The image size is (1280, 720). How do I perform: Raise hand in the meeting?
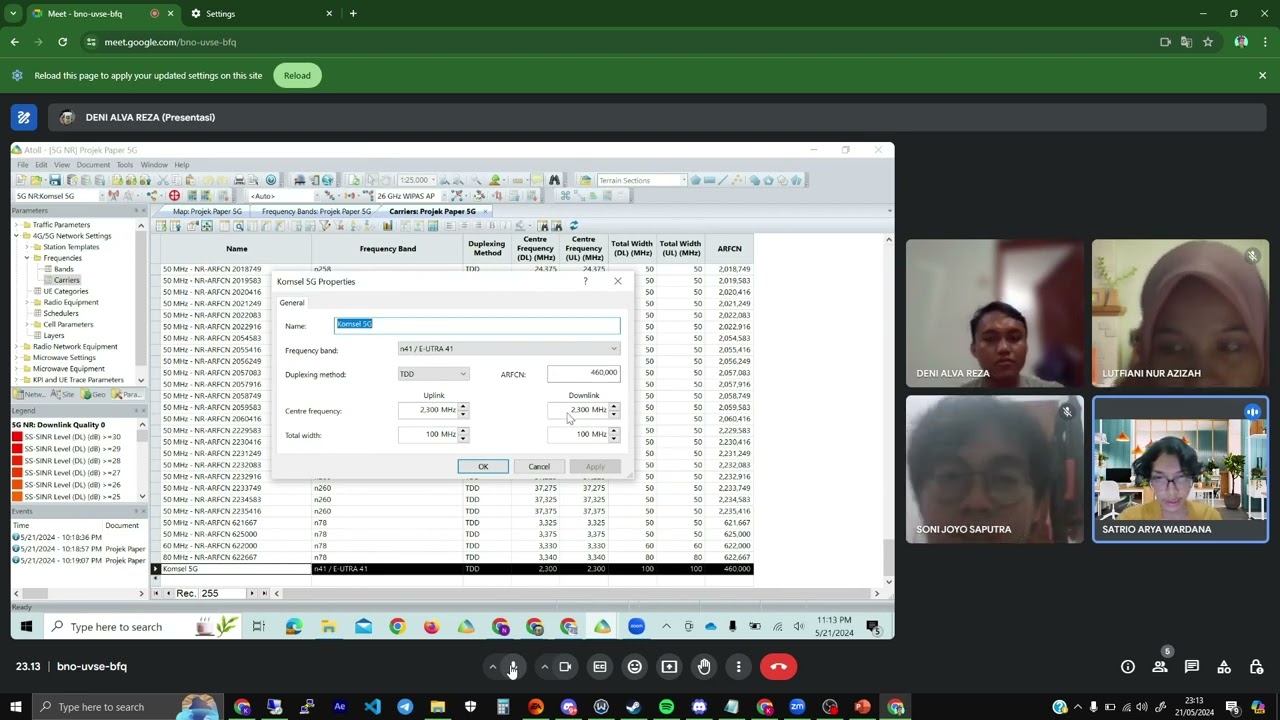[704, 667]
